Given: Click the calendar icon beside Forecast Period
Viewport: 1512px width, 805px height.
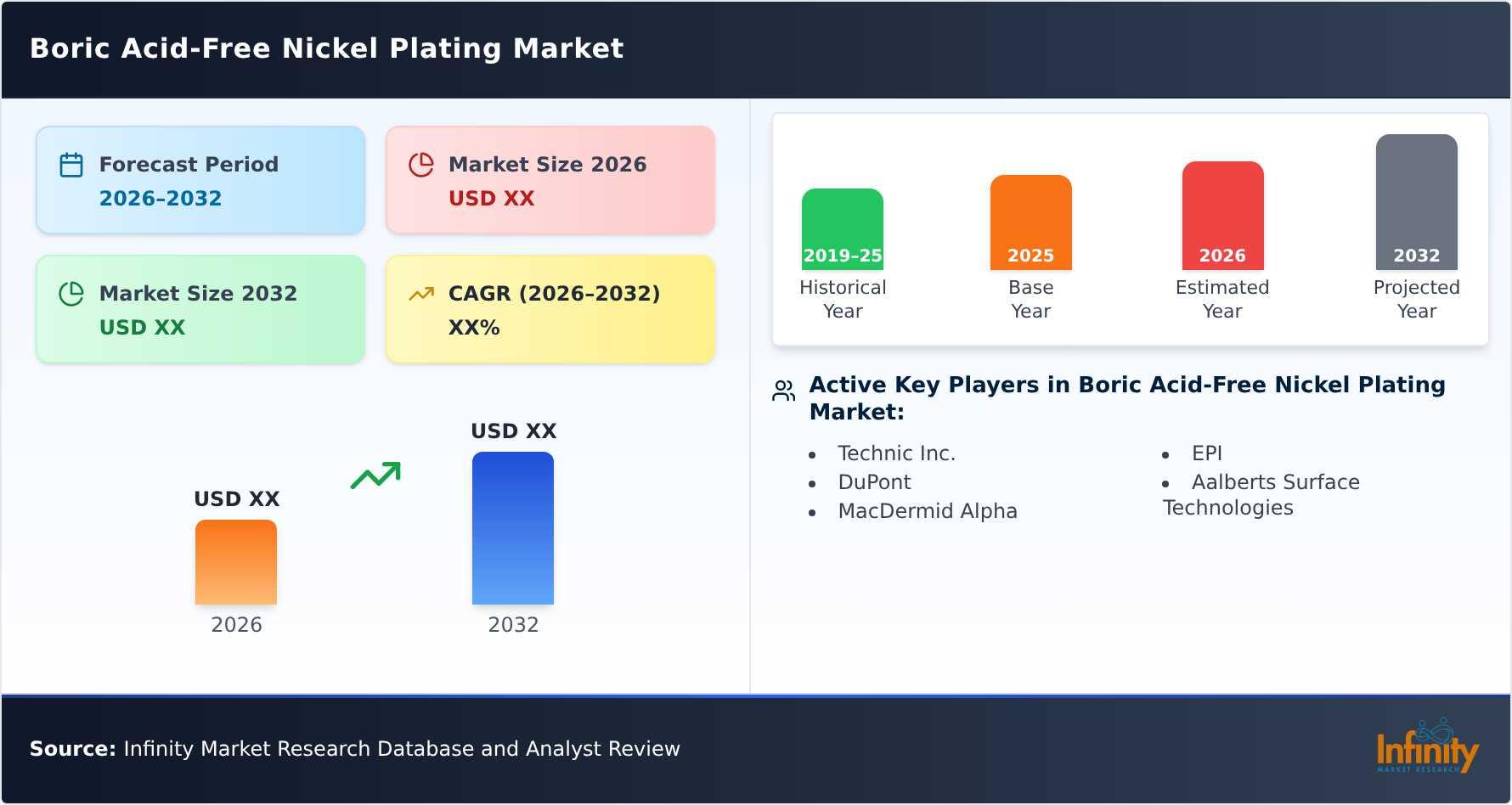Looking at the screenshot, I should (x=71, y=165).
